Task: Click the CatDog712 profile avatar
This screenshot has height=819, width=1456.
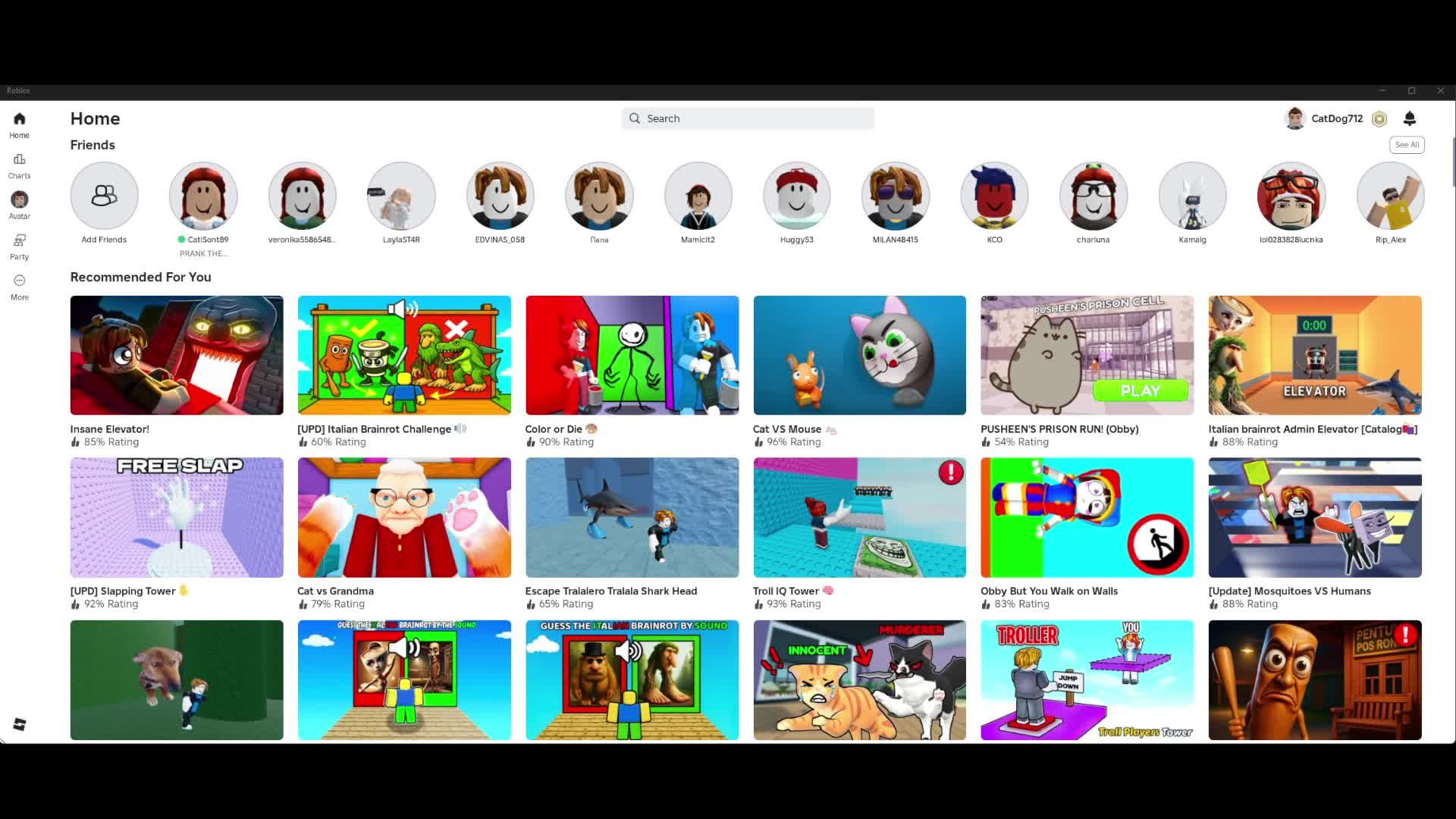Action: 1294,118
